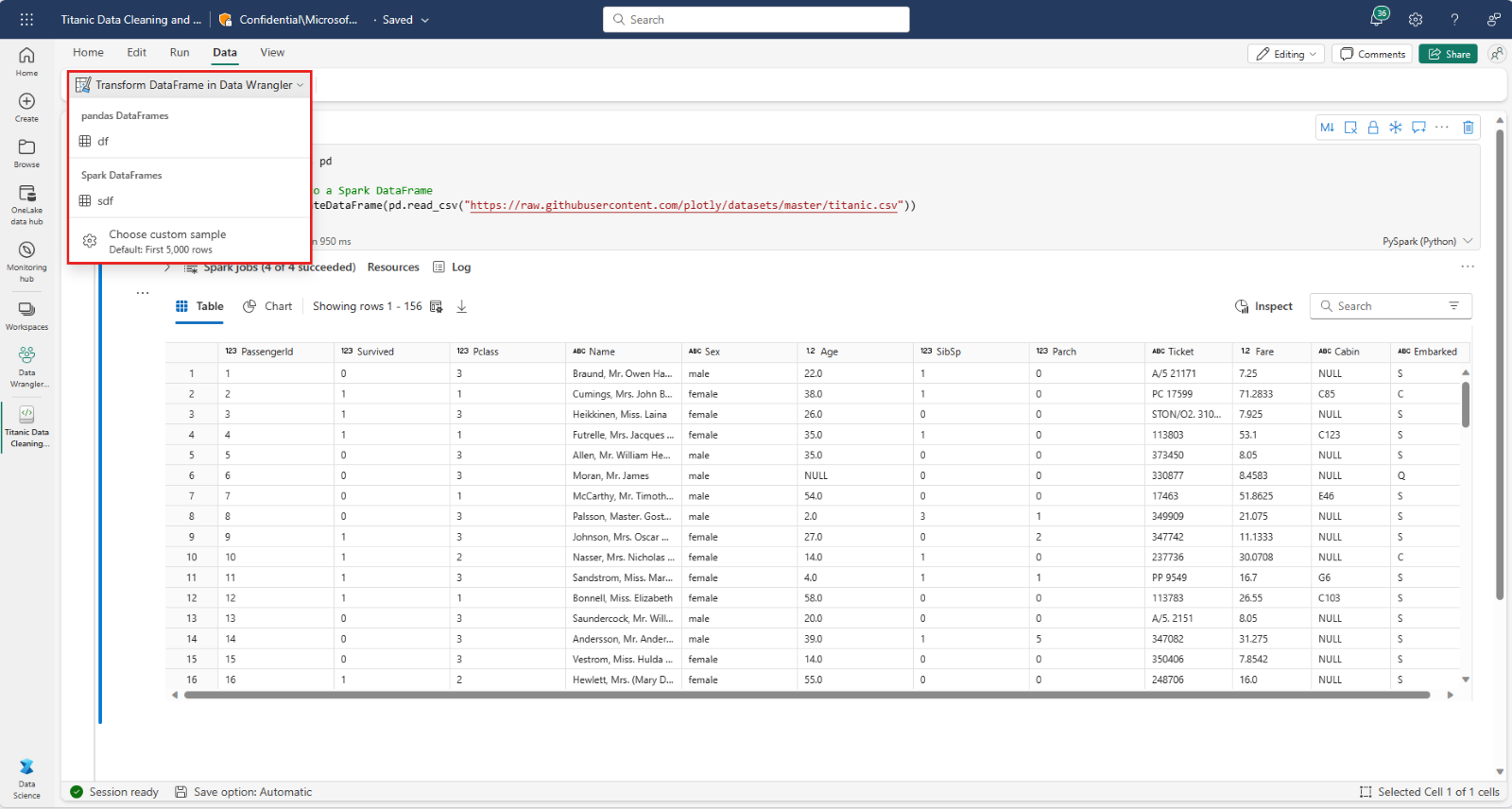Open the sensitivity label Confidential\Microsoft
The image size is (1512, 809).
(x=289, y=19)
